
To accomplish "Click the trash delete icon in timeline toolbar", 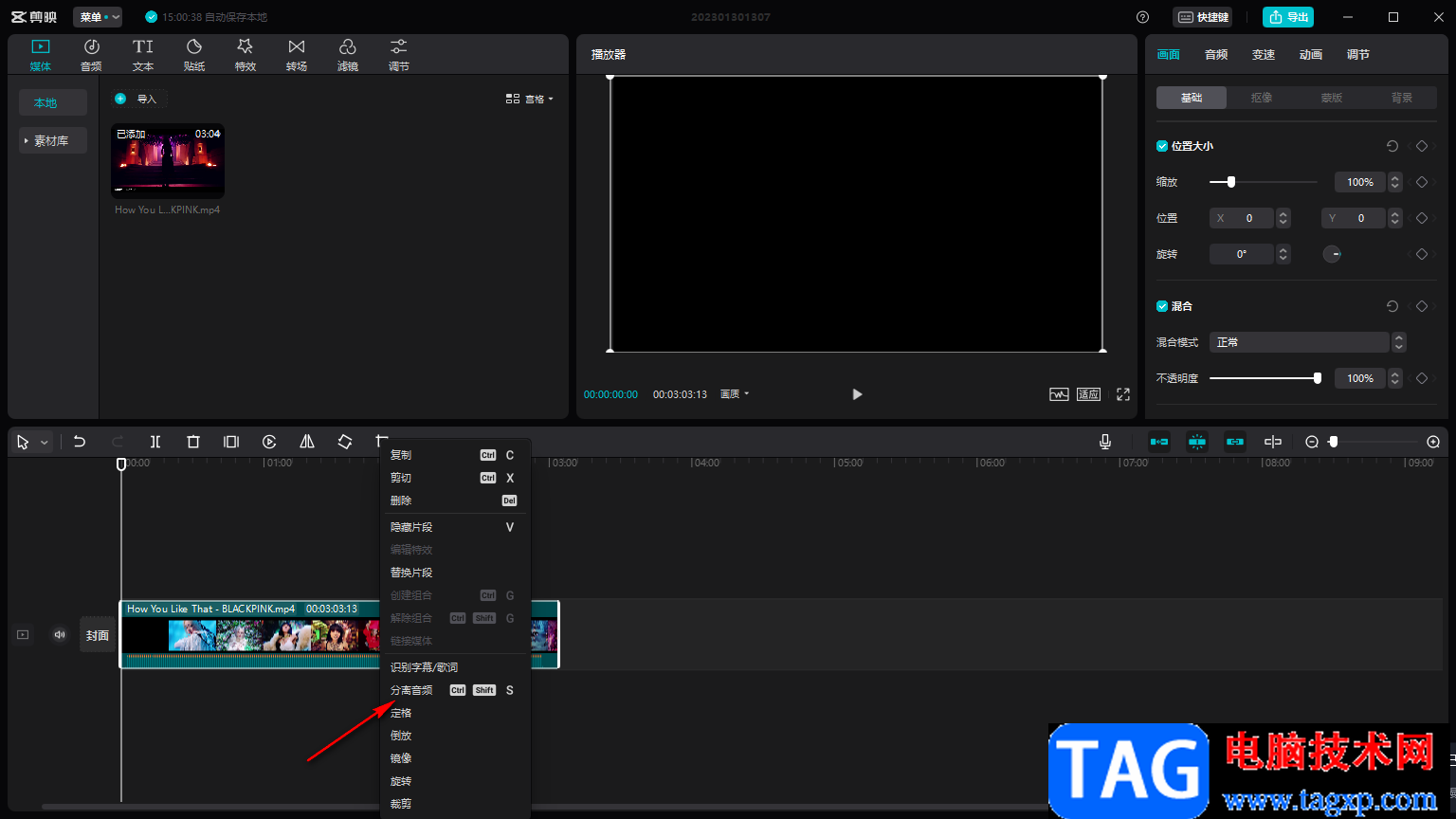I will point(193,442).
